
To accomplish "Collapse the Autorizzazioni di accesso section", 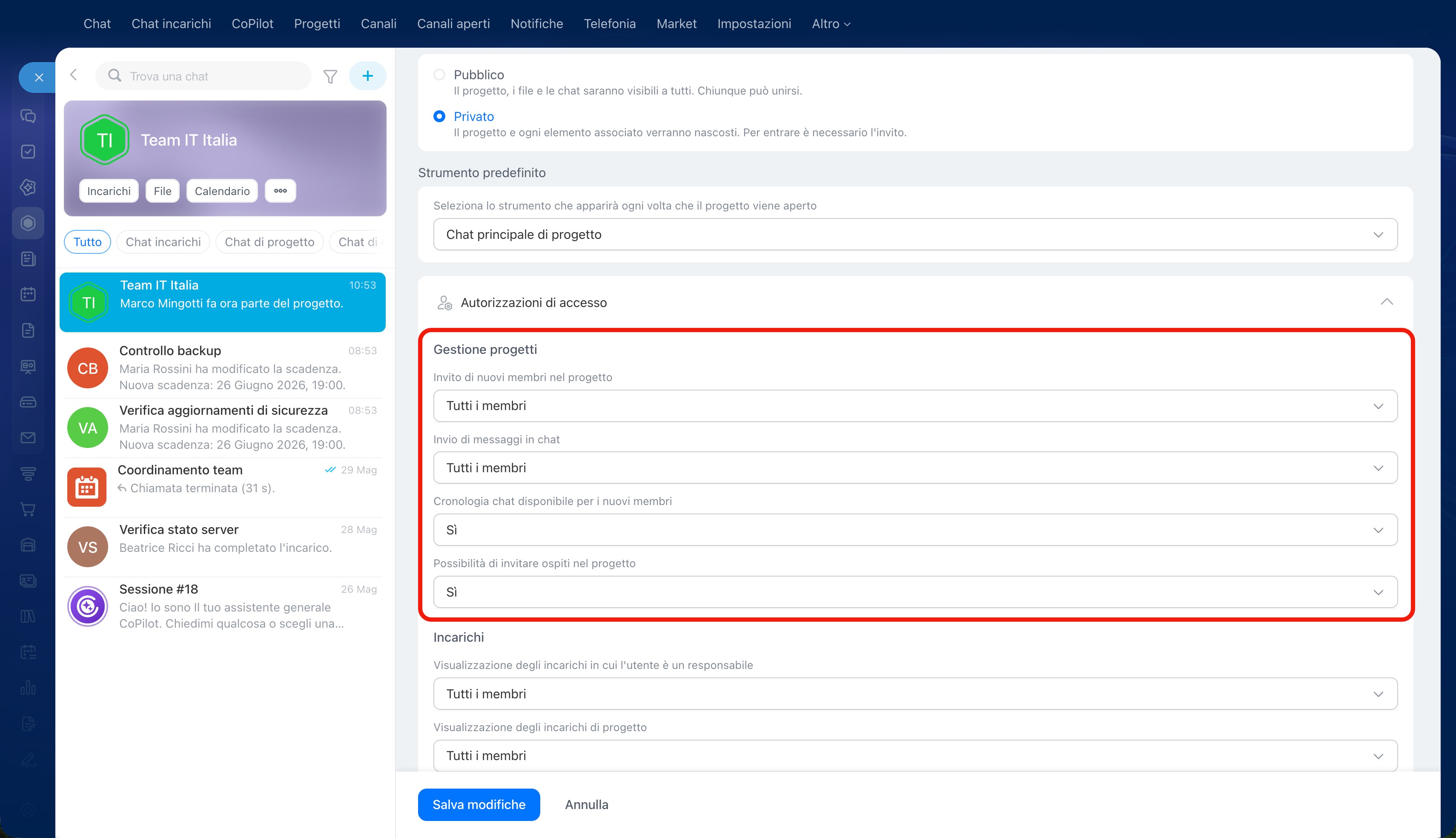I will (x=1387, y=302).
